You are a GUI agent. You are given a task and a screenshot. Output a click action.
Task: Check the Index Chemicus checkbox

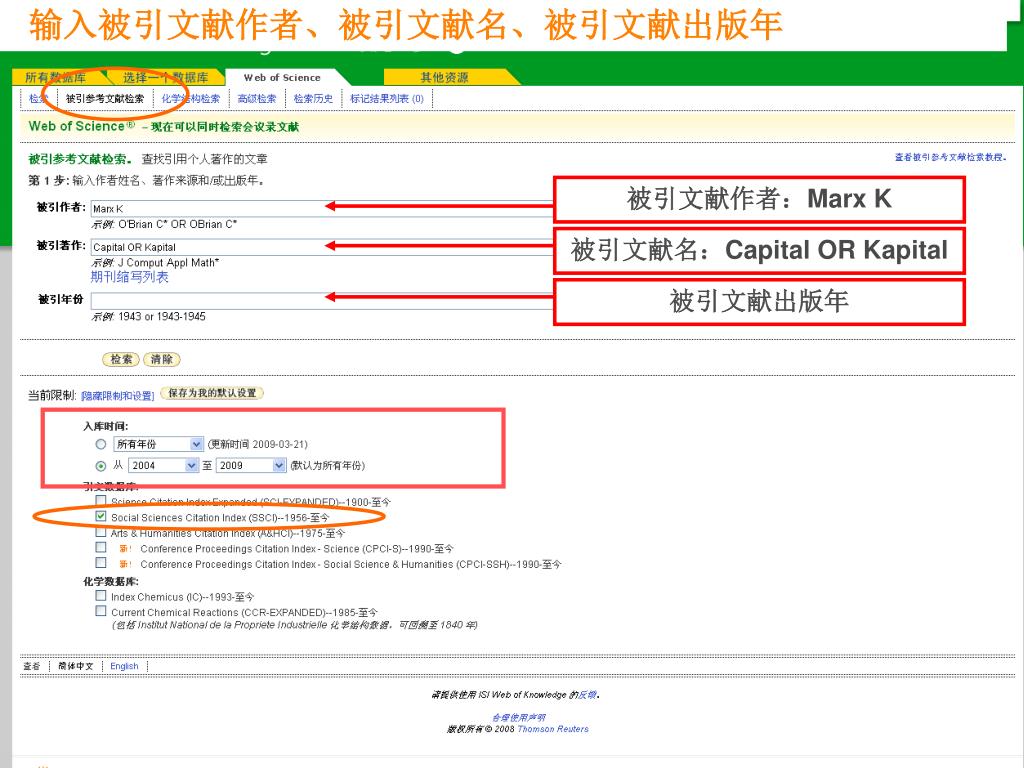pos(101,596)
